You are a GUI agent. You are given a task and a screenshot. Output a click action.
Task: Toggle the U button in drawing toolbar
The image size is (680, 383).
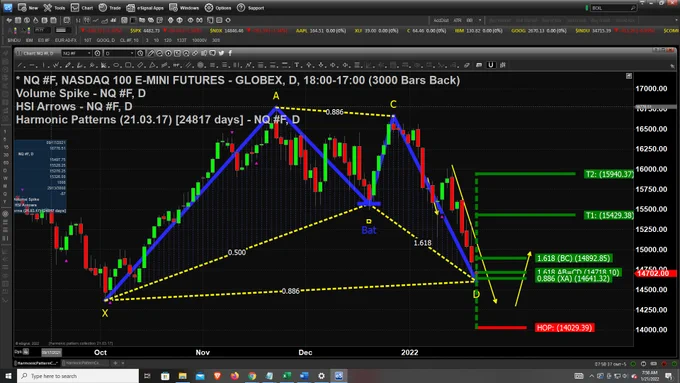point(491,65)
